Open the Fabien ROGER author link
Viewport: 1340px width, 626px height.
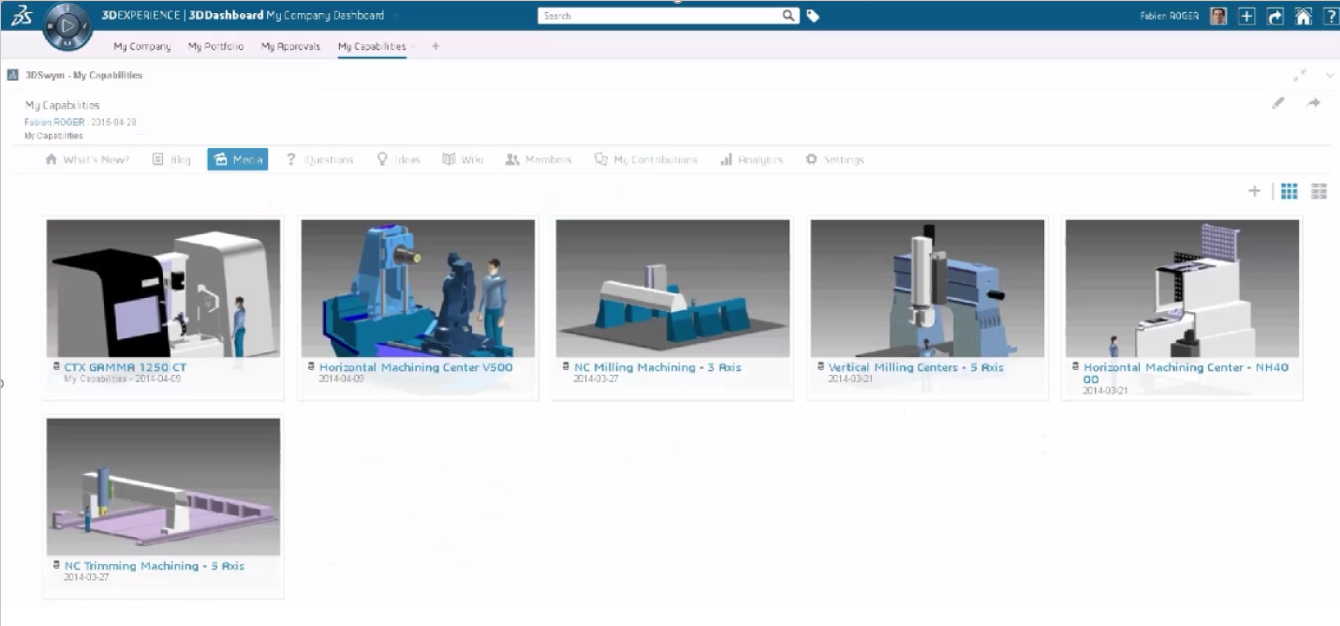click(56, 122)
